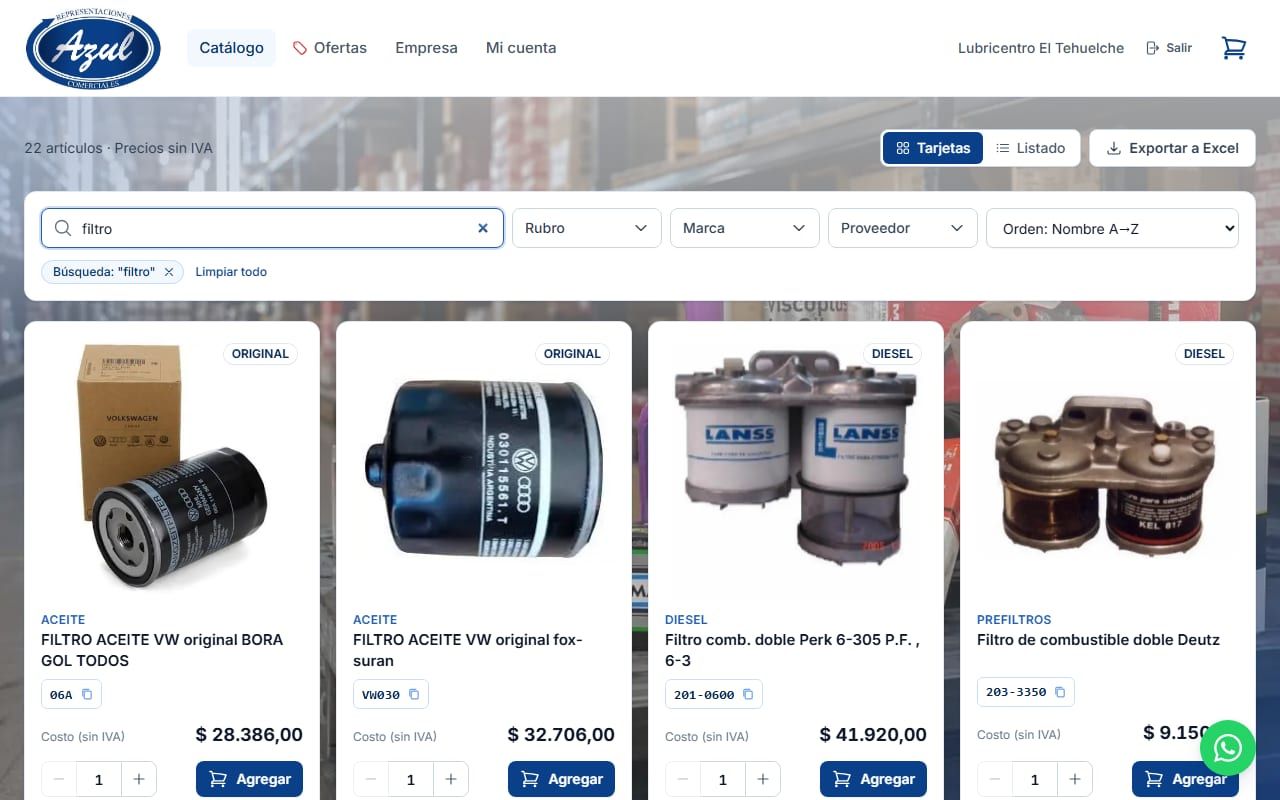The width and height of the screenshot is (1280, 800).
Task: Click the Lubricentro El Tehuelche account name
Action: [1041, 48]
